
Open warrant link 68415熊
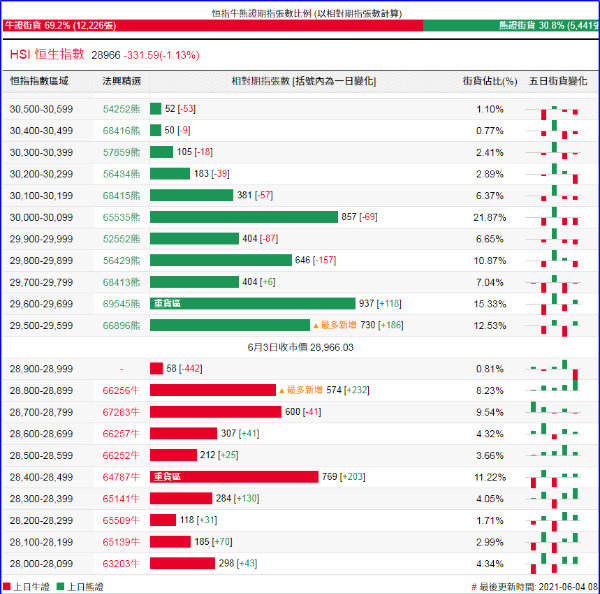pos(121,196)
